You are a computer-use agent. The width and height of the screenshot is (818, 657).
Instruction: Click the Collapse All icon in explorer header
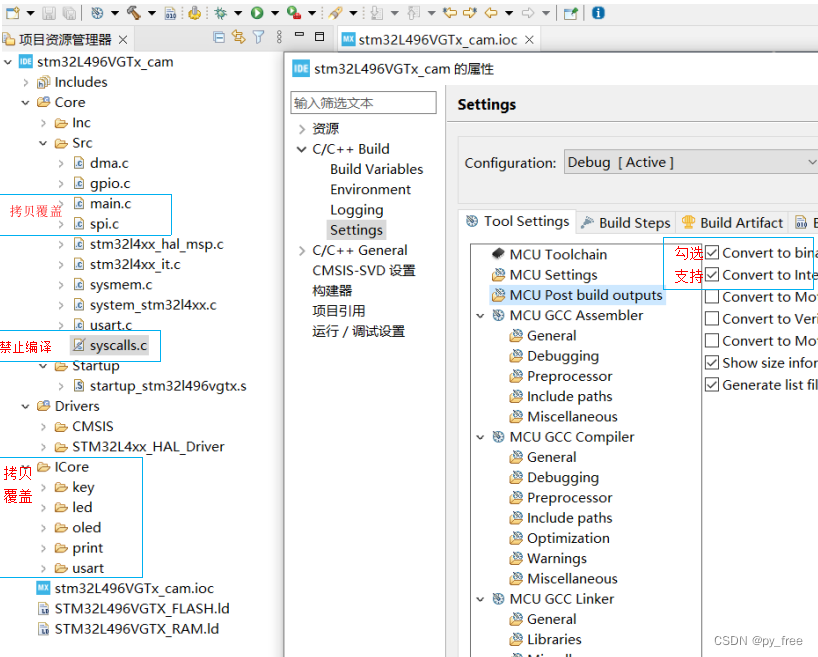point(219,37)
